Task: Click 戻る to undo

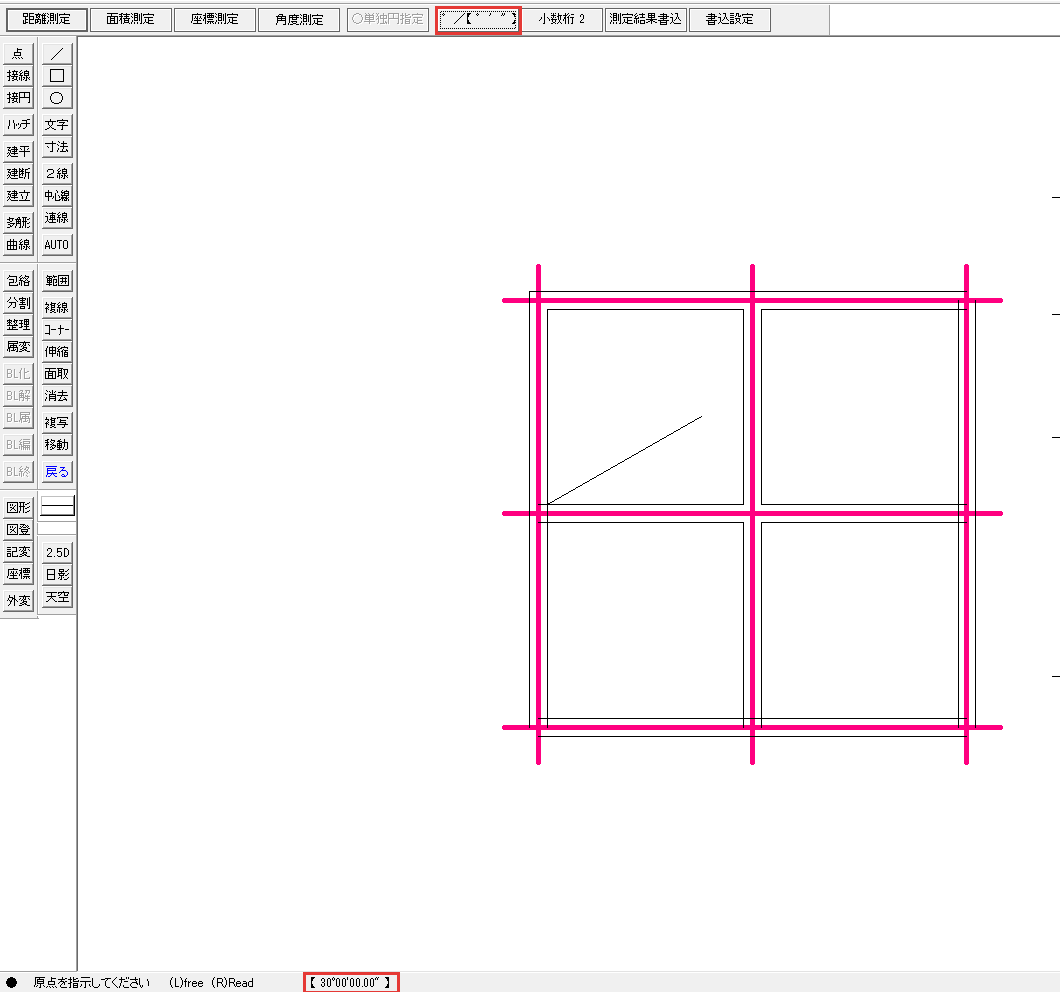Action: point(57,472)
